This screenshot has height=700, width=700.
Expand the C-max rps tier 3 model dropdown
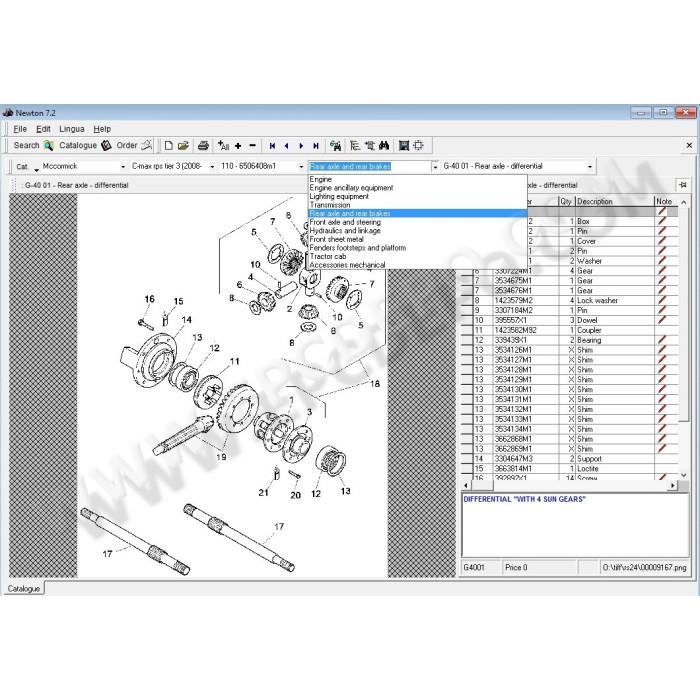pyautogui.click(x=212, y=167)
